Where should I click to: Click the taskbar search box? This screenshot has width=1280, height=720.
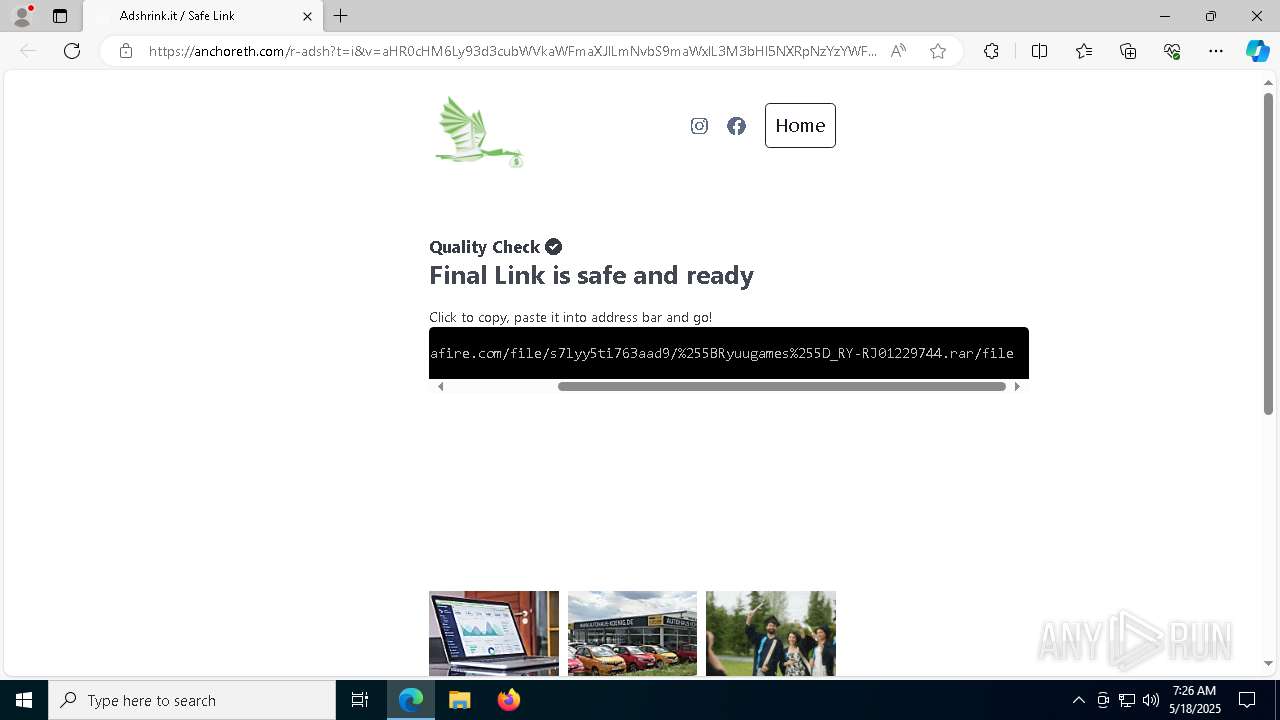pyautogui.click(x=192, y=700)
